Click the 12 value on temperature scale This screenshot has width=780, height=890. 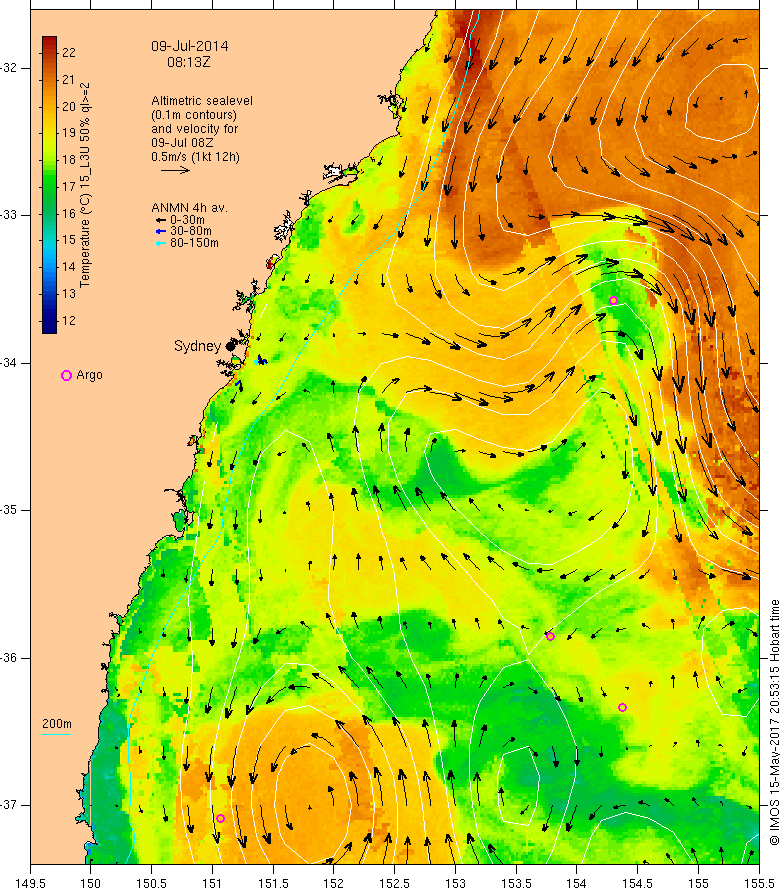[x=69, y=321]
